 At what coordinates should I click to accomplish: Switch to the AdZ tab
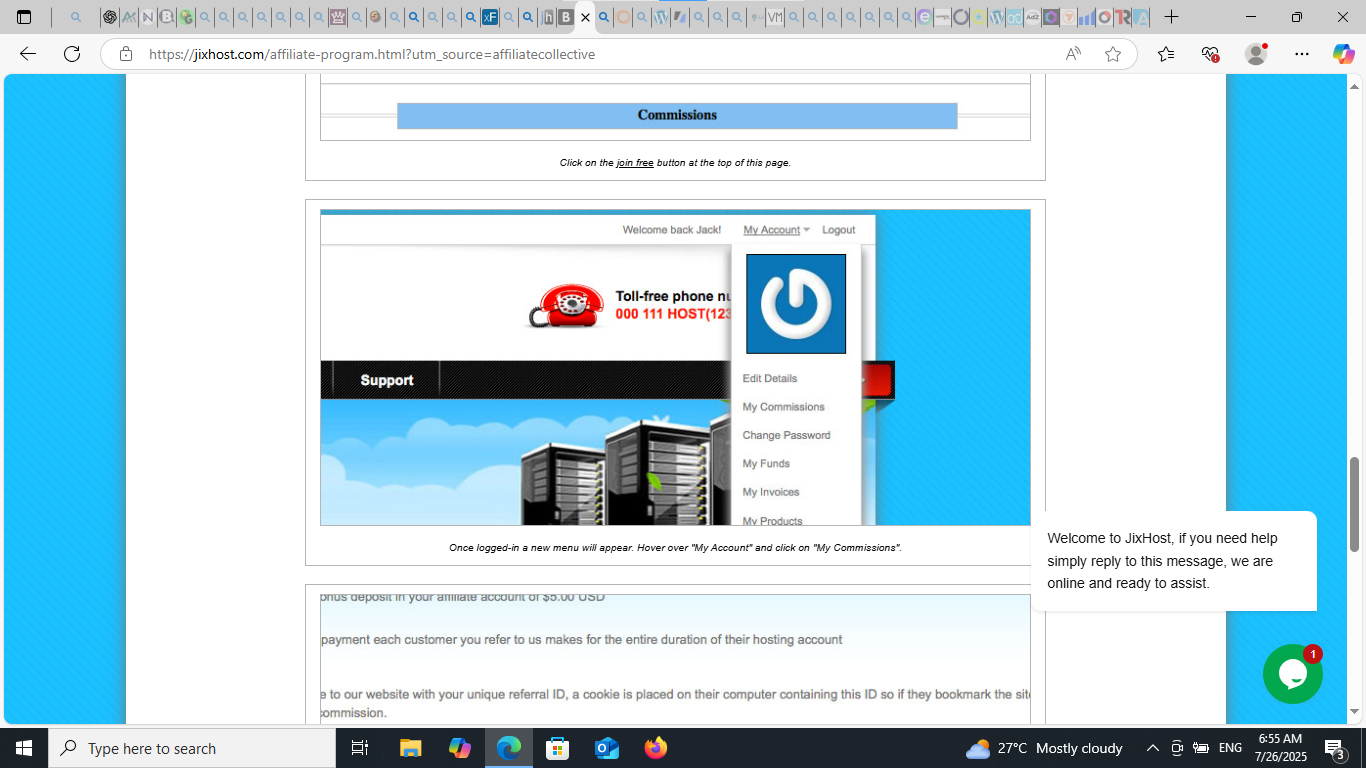(1032, 17)
